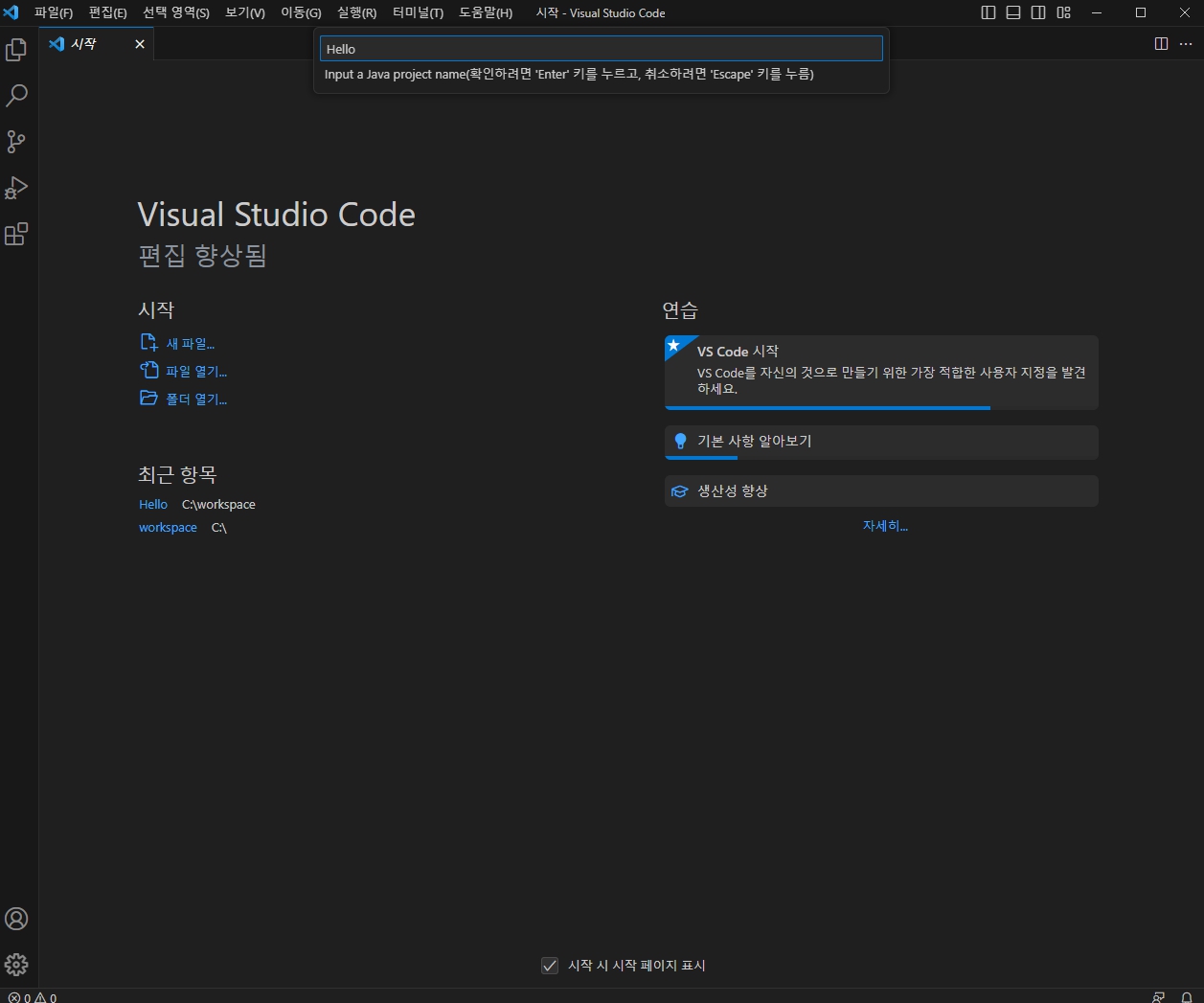Click the 폴더 열기 folder icon

pos(148,399)
